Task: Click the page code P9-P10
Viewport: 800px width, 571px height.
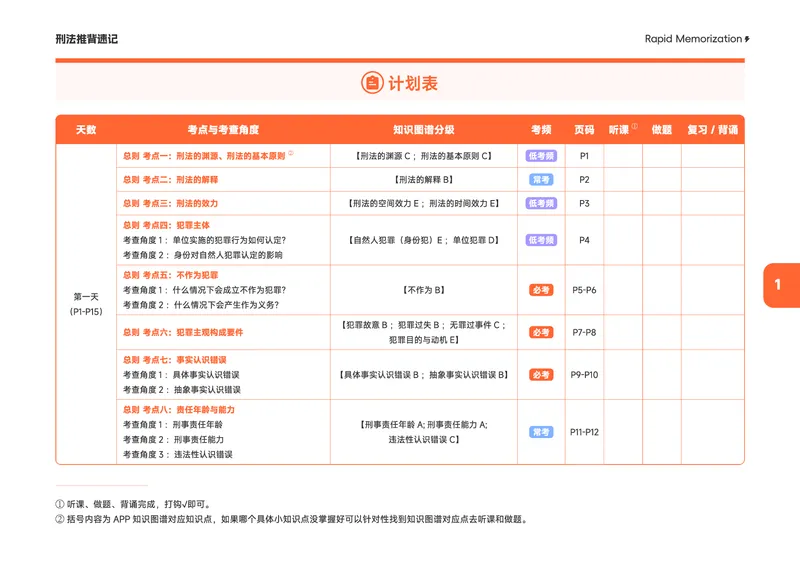Action: click(x=584, y=375)
